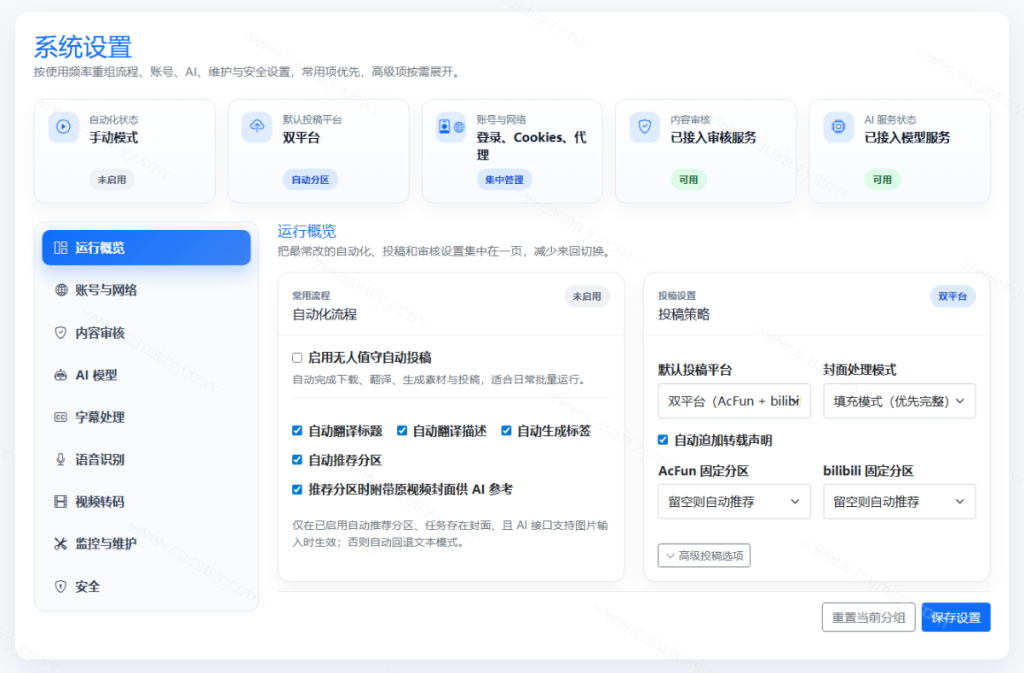This screenshot has width=1024, height=673.
Task: Switch to the 账号与网络 settings tab
Action: click(x=146, y=290)
